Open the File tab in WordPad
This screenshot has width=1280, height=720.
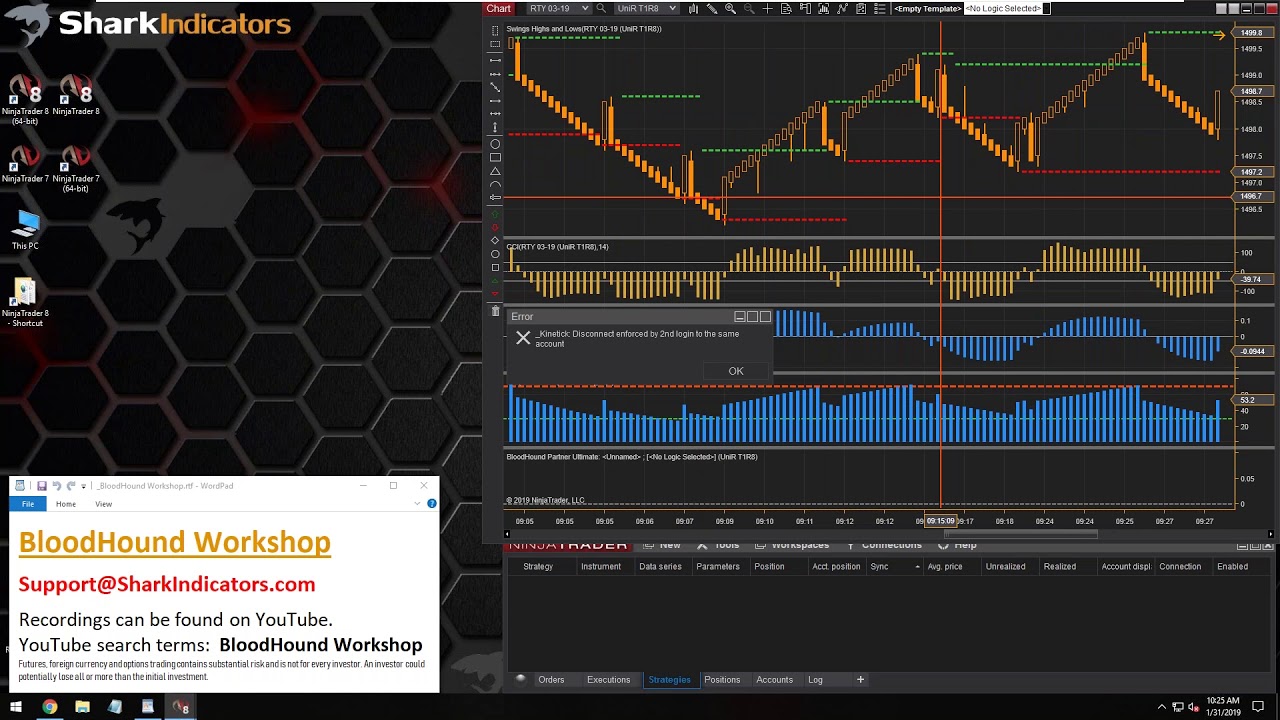coord(28,504)
